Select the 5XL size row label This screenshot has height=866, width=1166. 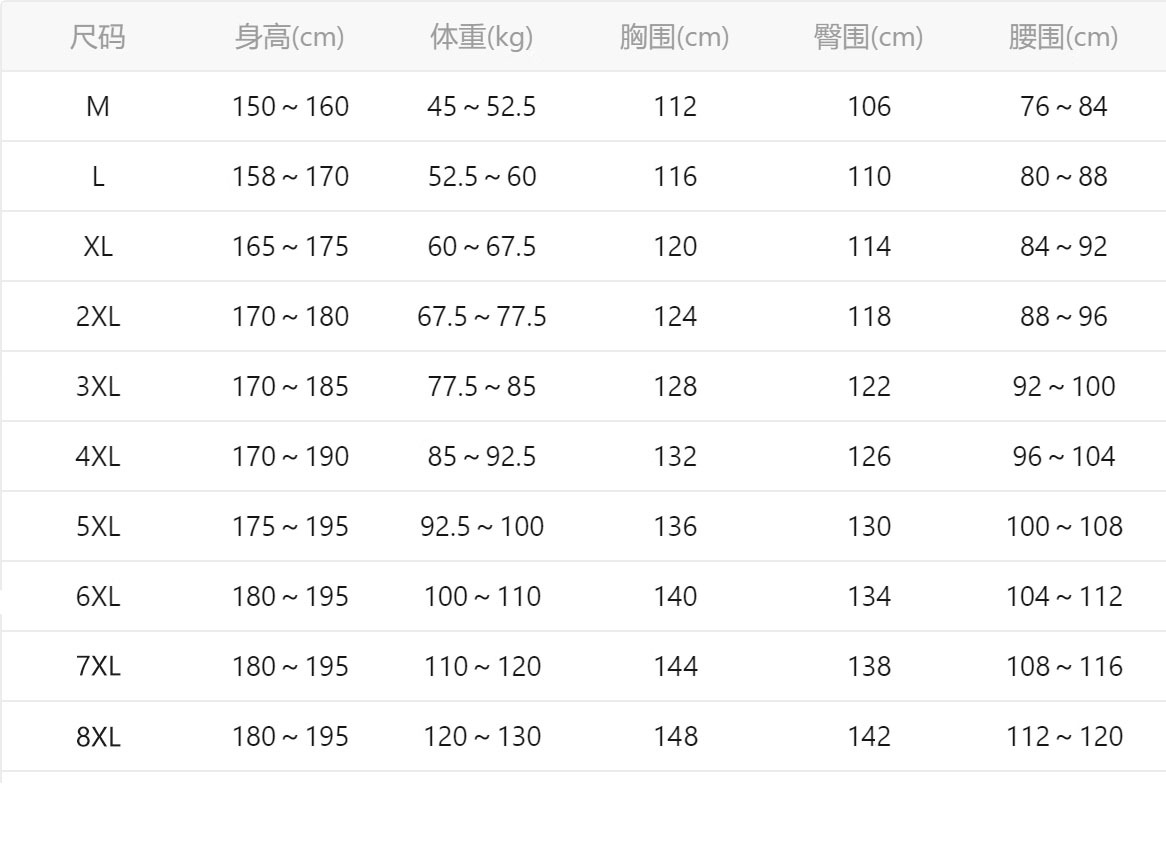click(97, 527)
